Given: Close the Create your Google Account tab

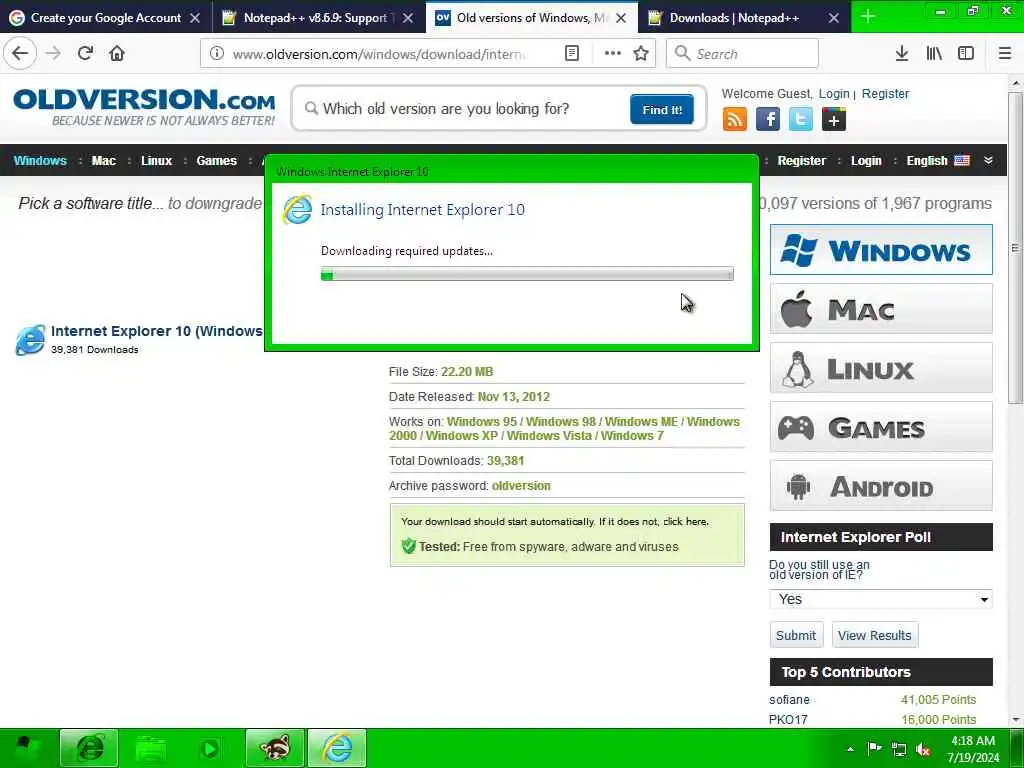Looking at the screenshot, I should click(x=195, y=18).
